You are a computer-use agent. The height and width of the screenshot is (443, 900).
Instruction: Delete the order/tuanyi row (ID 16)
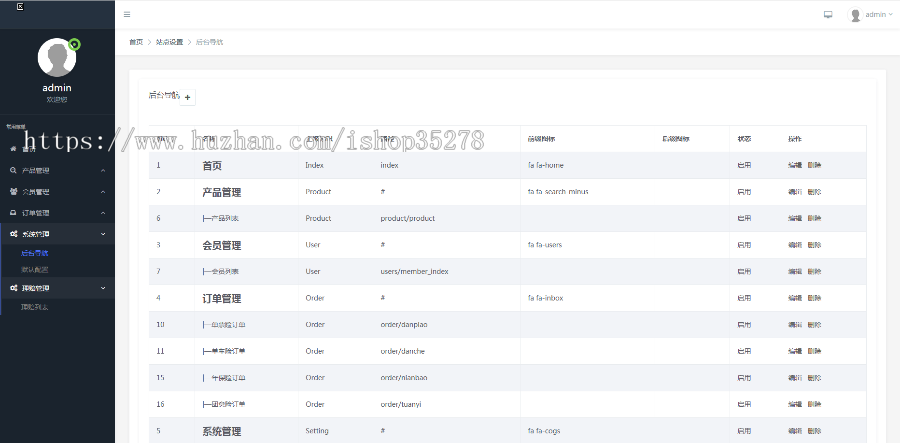814,405
